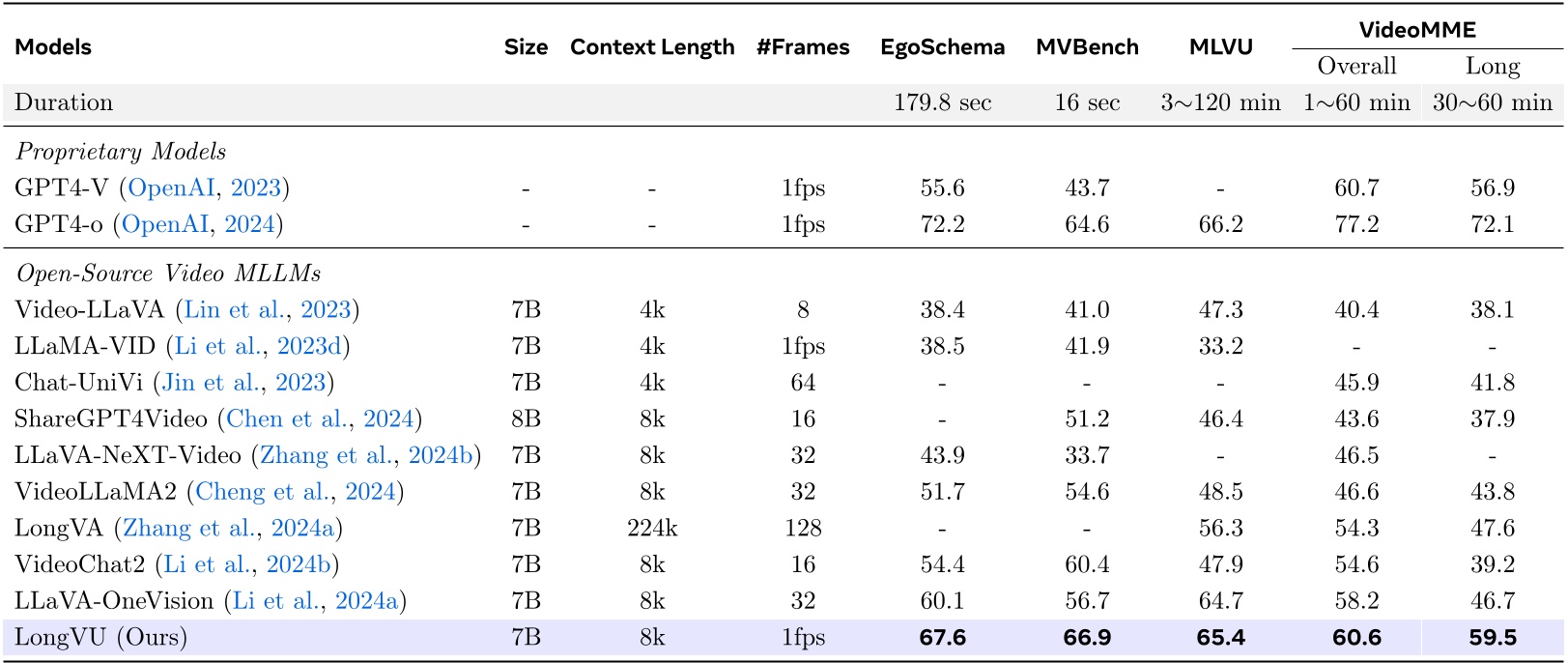The width and height of the screenshot is (1568, 663).
Task: Click the Open-Source Video MLLMs heading
Action: click(168, 274)
